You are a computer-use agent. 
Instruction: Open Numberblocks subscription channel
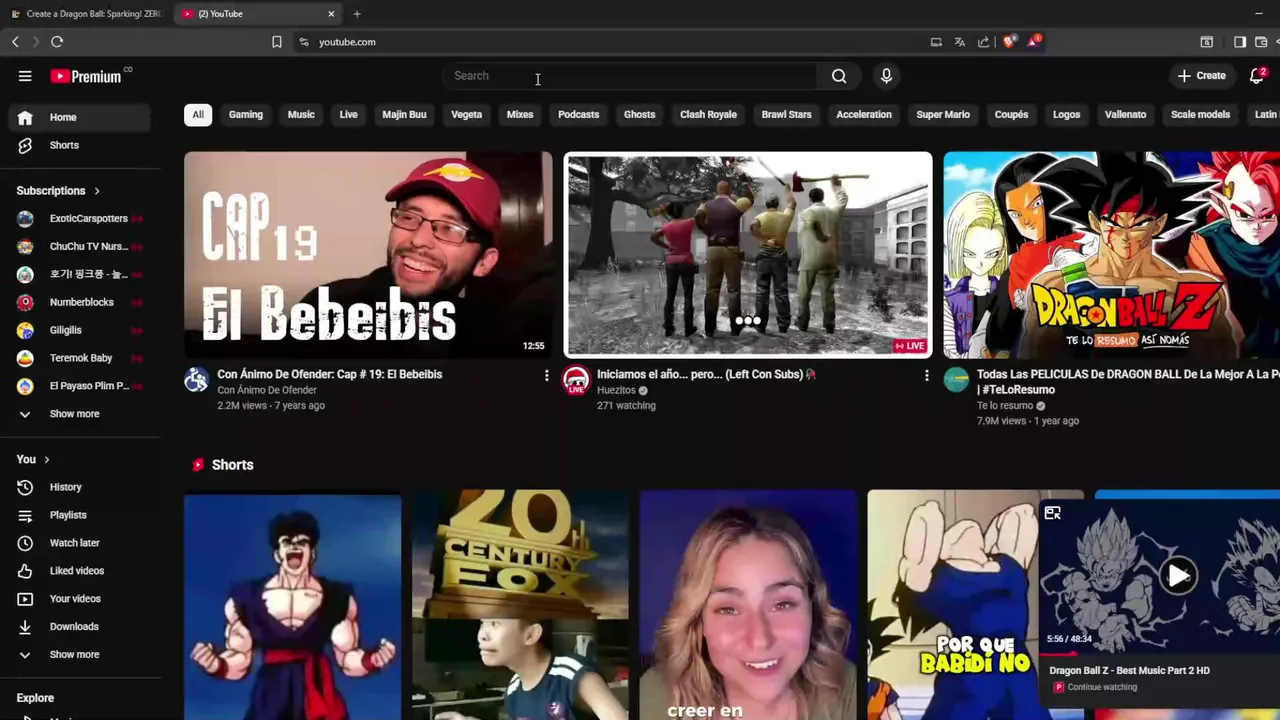point(80,302)
